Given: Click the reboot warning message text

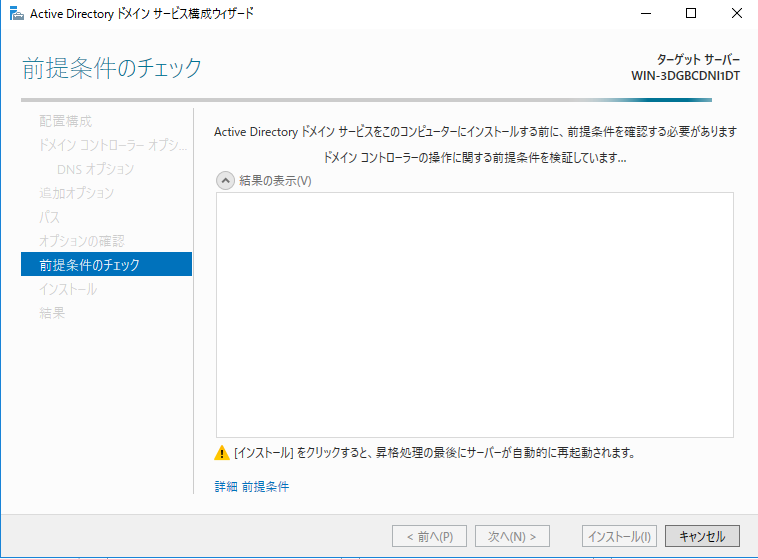Looking at the screenshot, I should (x=434, y=453).
